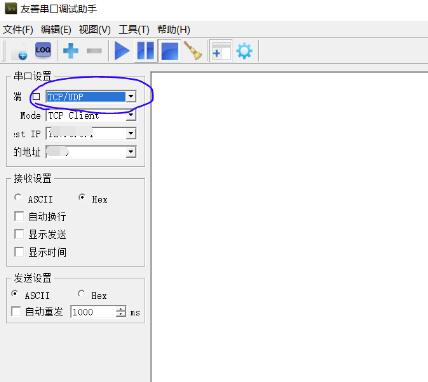Enable the 自动换行 checkbox

[x=19, y=216]
